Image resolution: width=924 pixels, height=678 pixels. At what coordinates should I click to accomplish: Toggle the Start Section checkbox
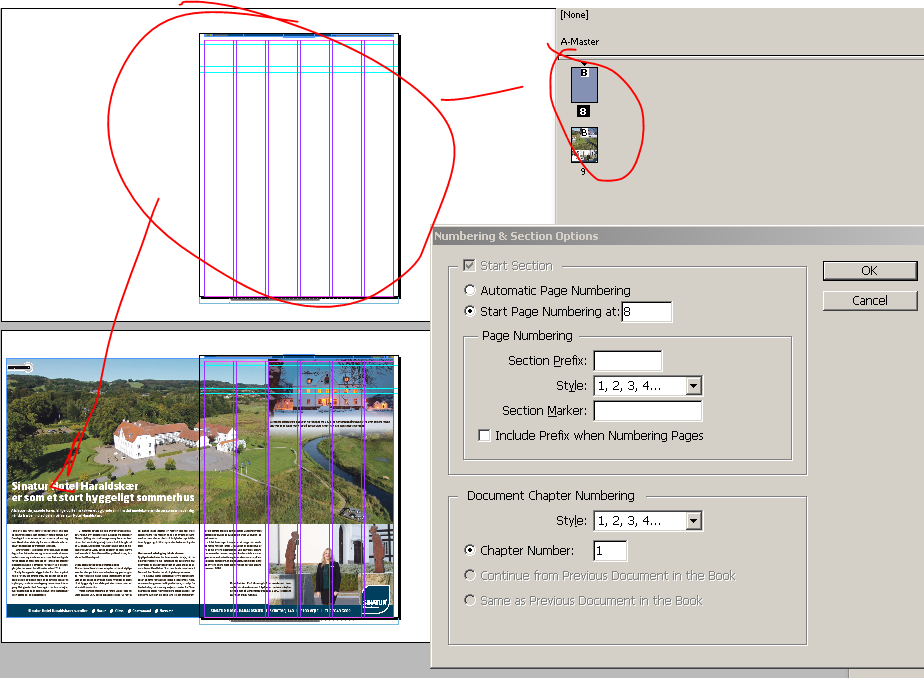pyautogui.click(x=469, y=266)
